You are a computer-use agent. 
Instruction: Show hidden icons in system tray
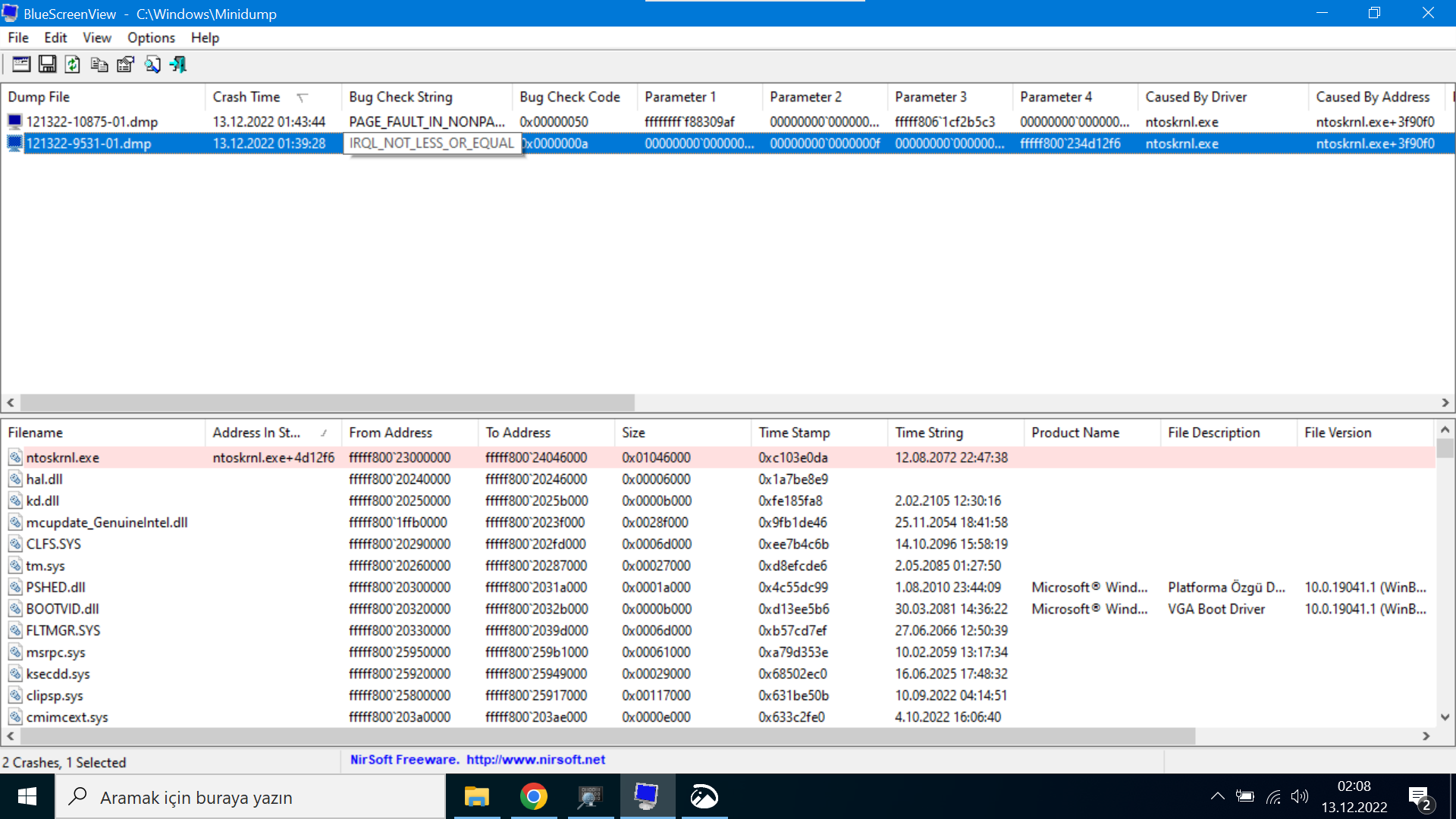tap(1217, 796)
